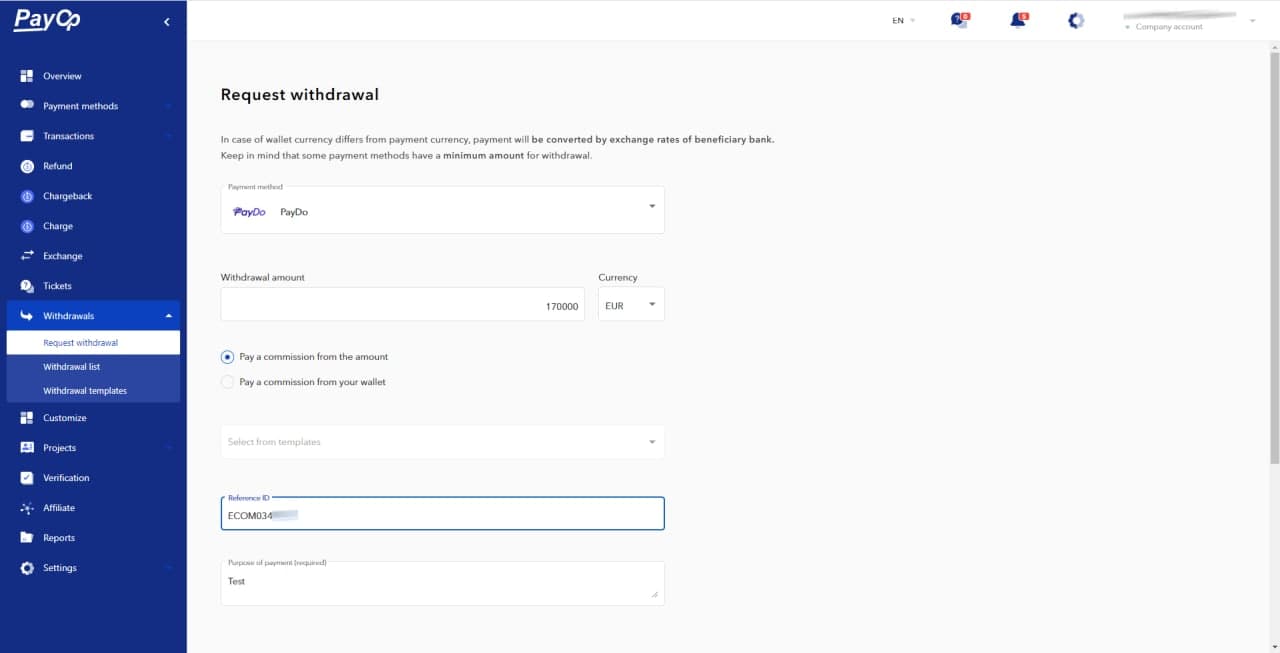Viewport: 1280px width, 653px height.
Task: Click the Exchange arrows icon
Action: 27,256
